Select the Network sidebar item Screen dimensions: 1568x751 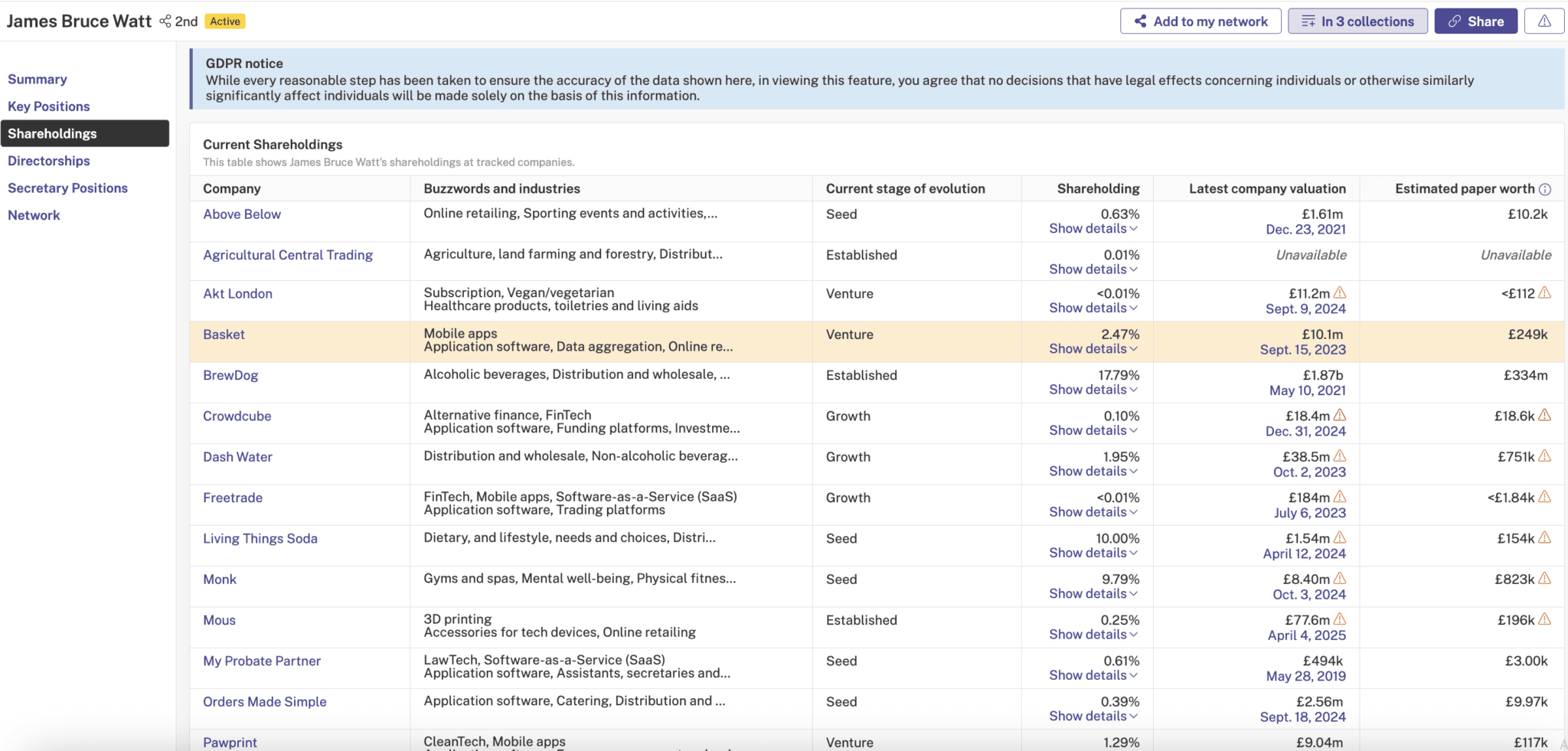click(34, 215)
